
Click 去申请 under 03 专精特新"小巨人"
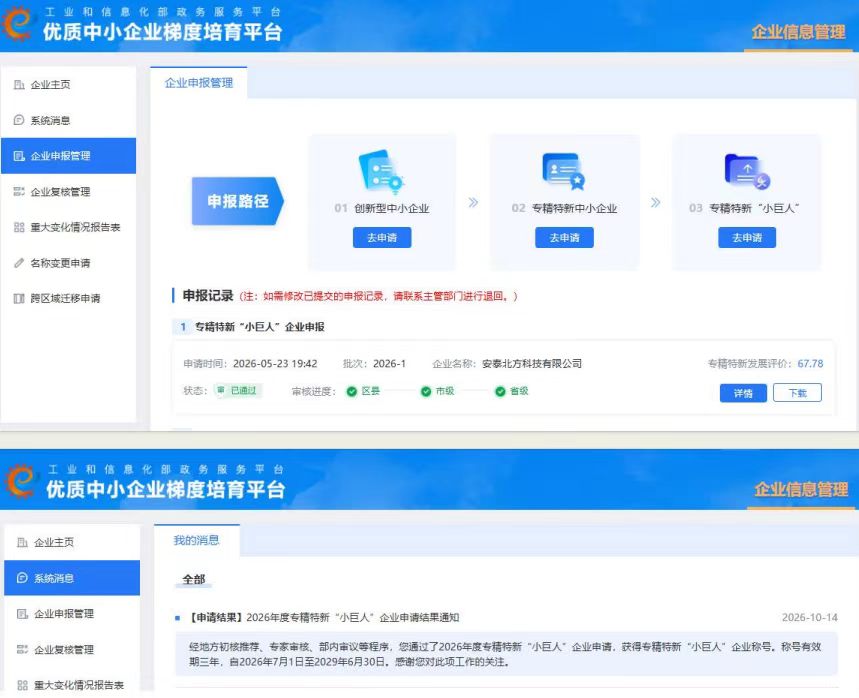(747, 238)
